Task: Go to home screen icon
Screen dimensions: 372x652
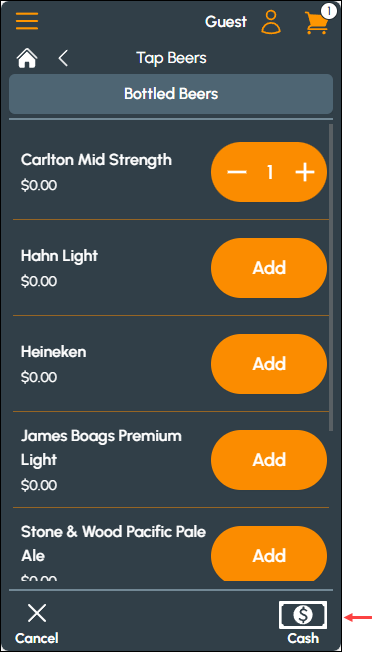Action: click(27, 58)
